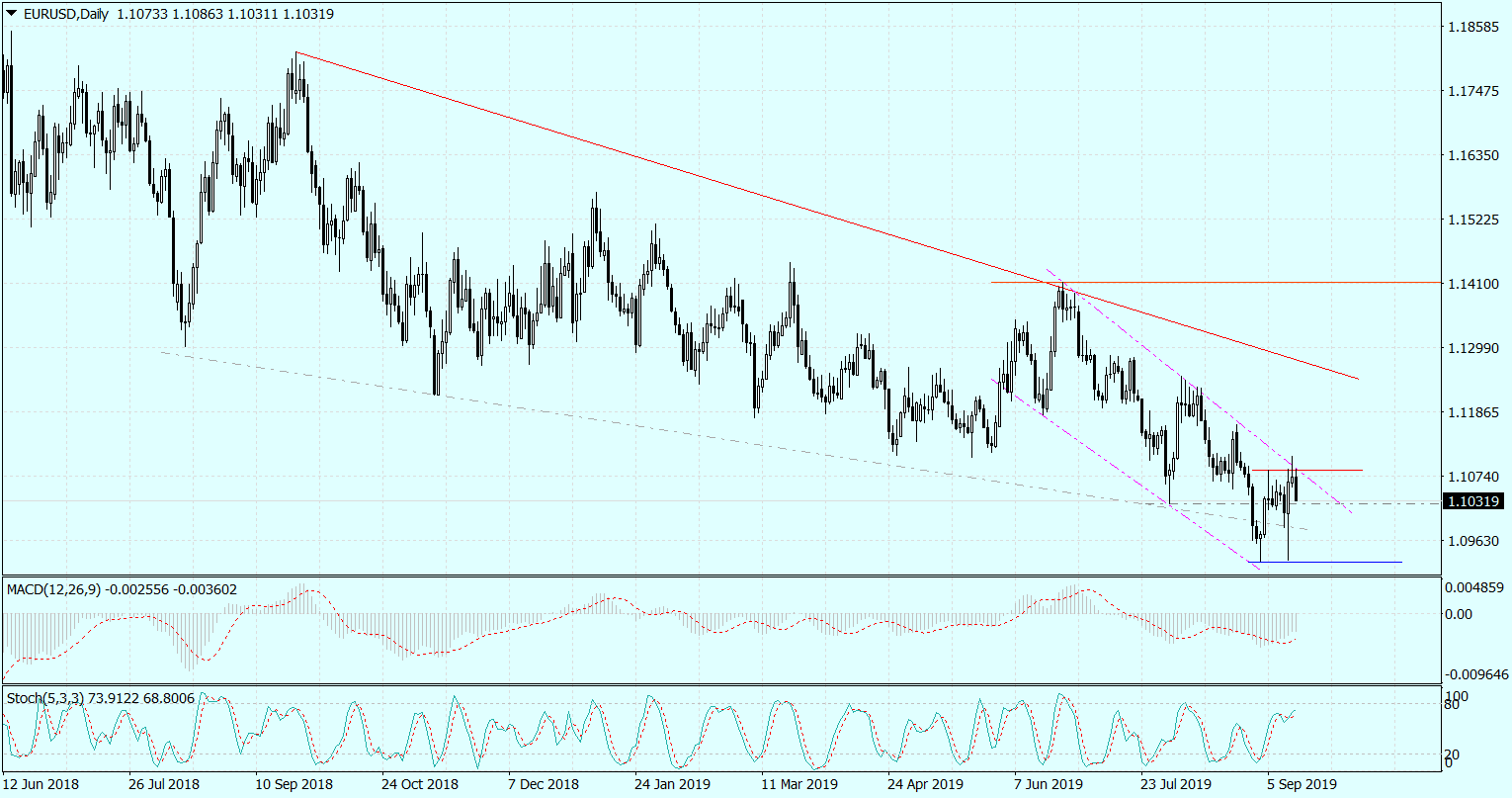Click the 1.09630 price scale value
The image size is (1512, 798).
(1472, 541)
